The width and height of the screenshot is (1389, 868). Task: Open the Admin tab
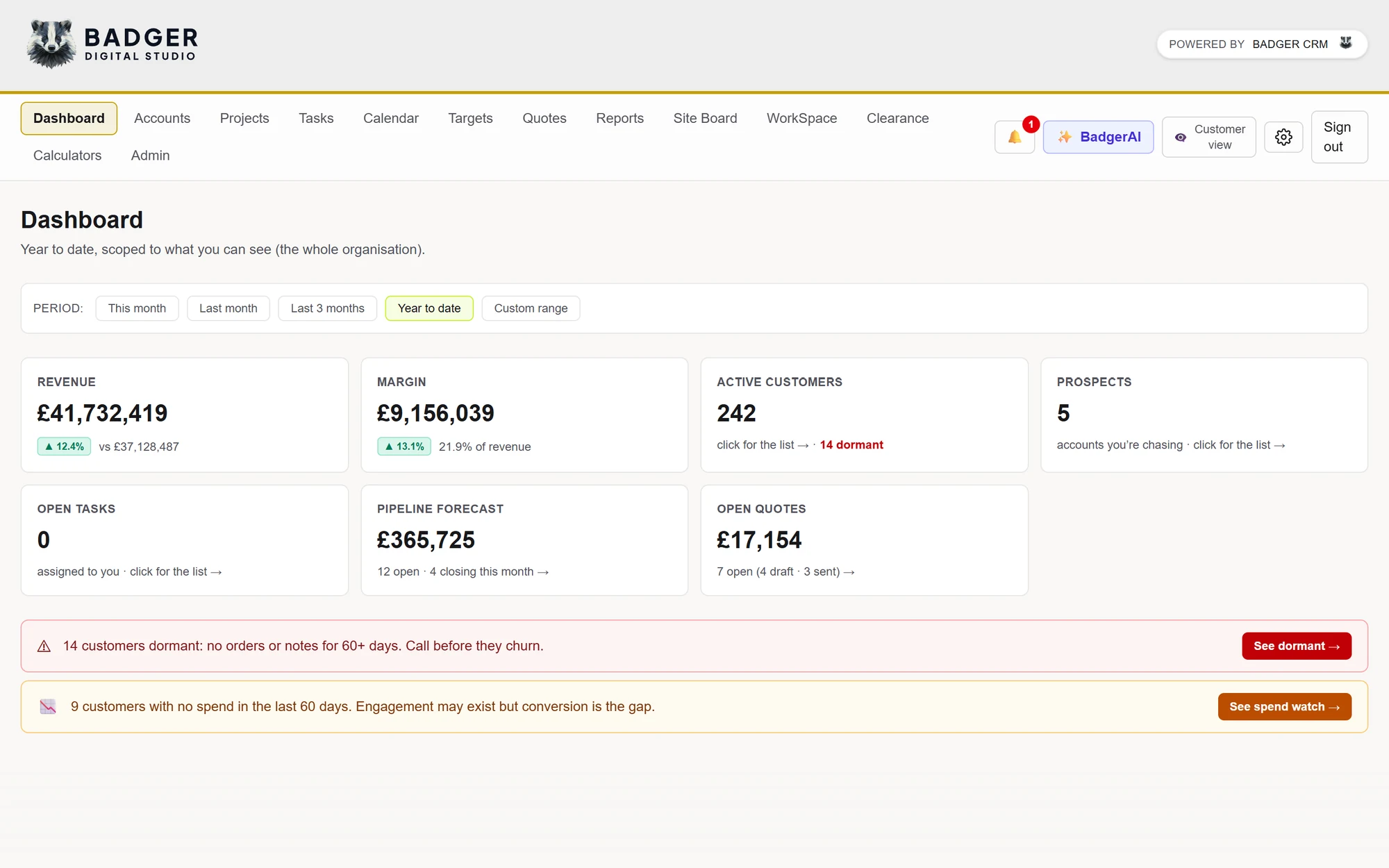tap(150, 156)
